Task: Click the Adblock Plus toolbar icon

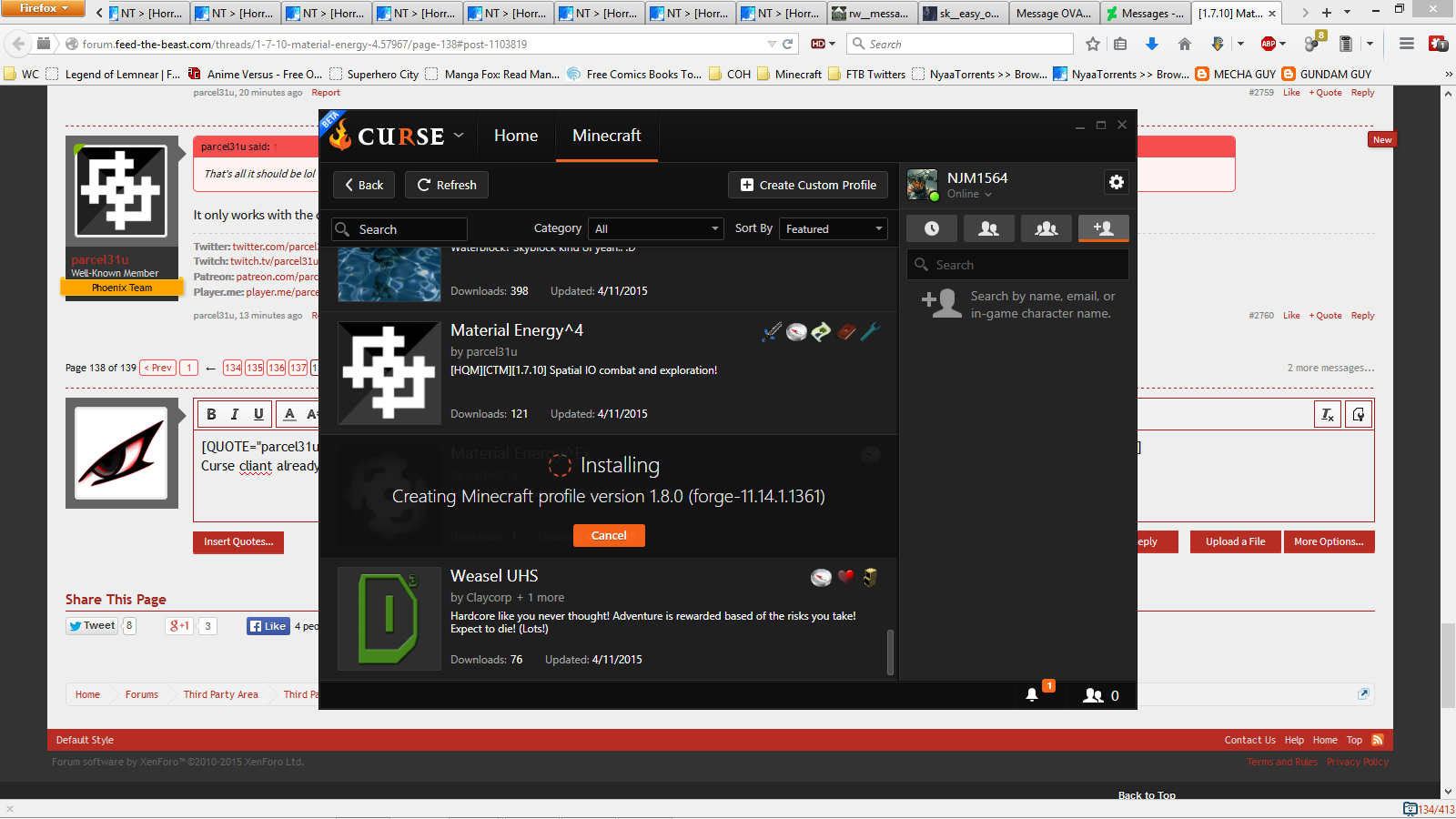Action: [x=1269, y=44]
